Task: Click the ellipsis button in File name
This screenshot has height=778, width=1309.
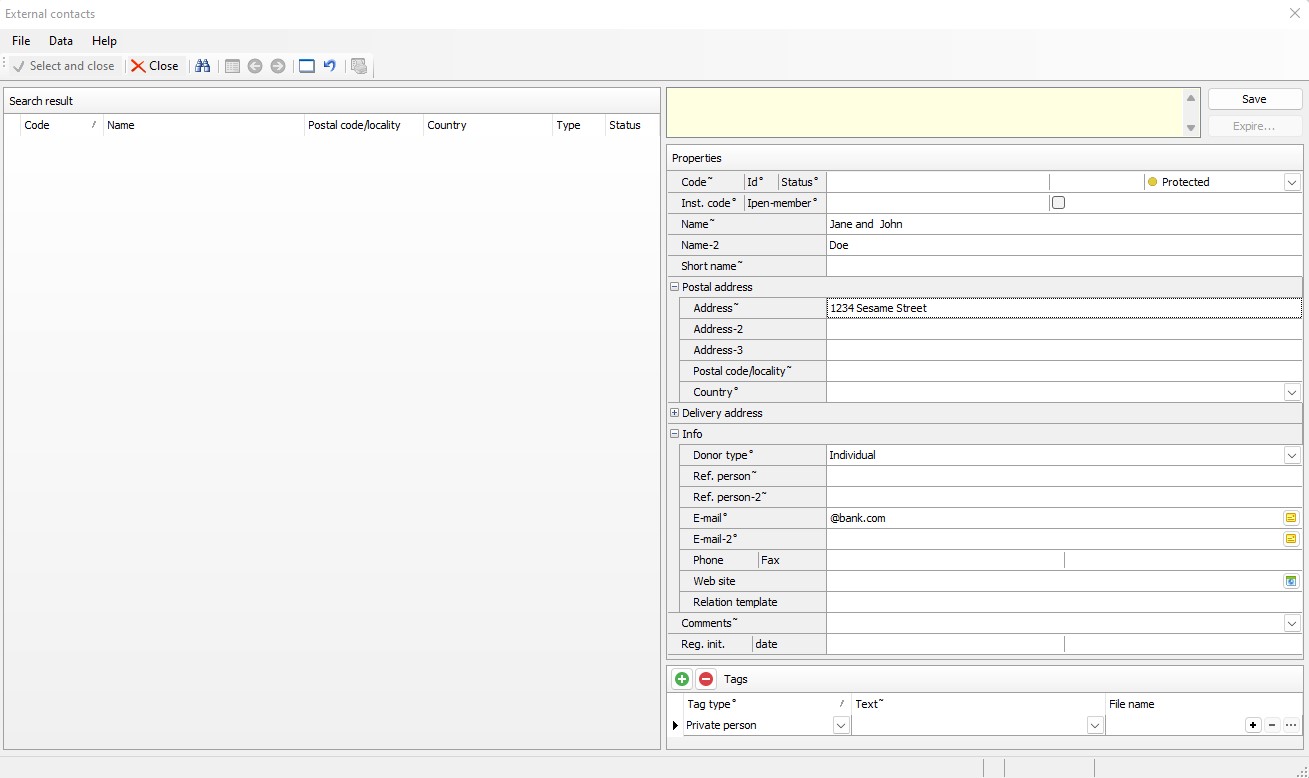Action: (1291, 725)
